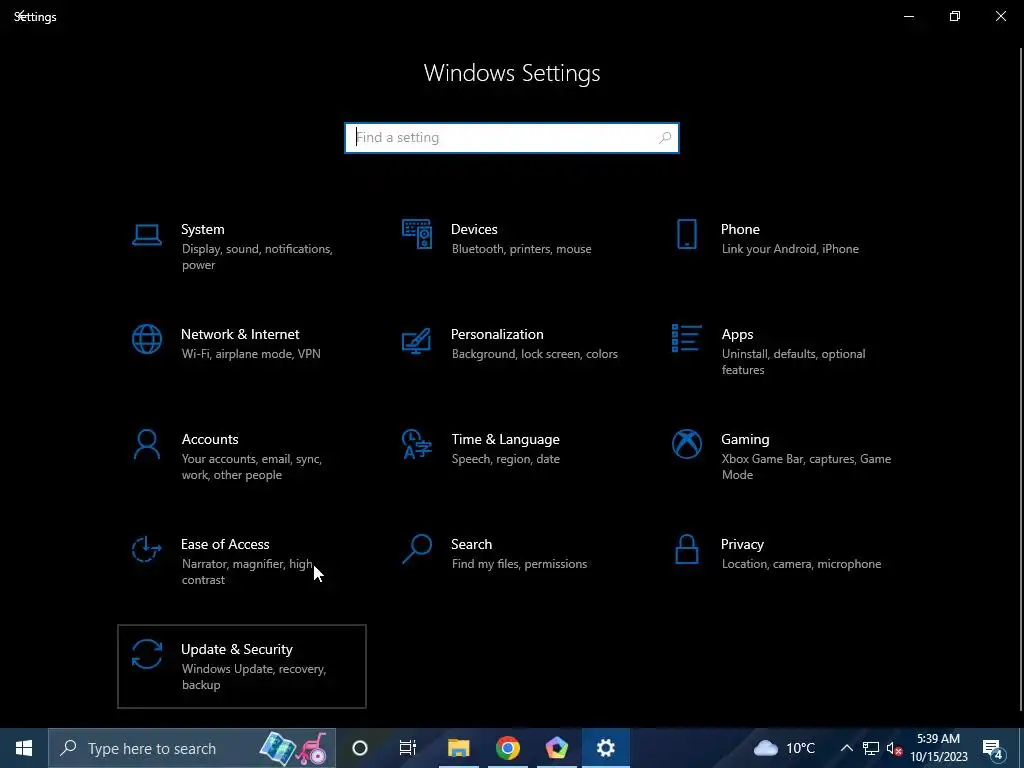1024x768 pixels.
Task: Click 'Bluetooth, printers, mouse' description
Action: [521, 249]
